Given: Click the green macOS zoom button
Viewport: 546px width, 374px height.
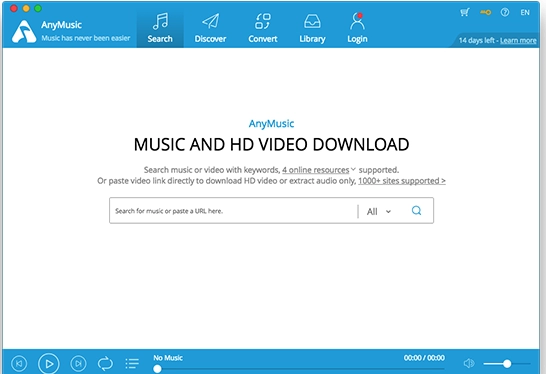Looking at the screenshot, I should coord(38,8).
